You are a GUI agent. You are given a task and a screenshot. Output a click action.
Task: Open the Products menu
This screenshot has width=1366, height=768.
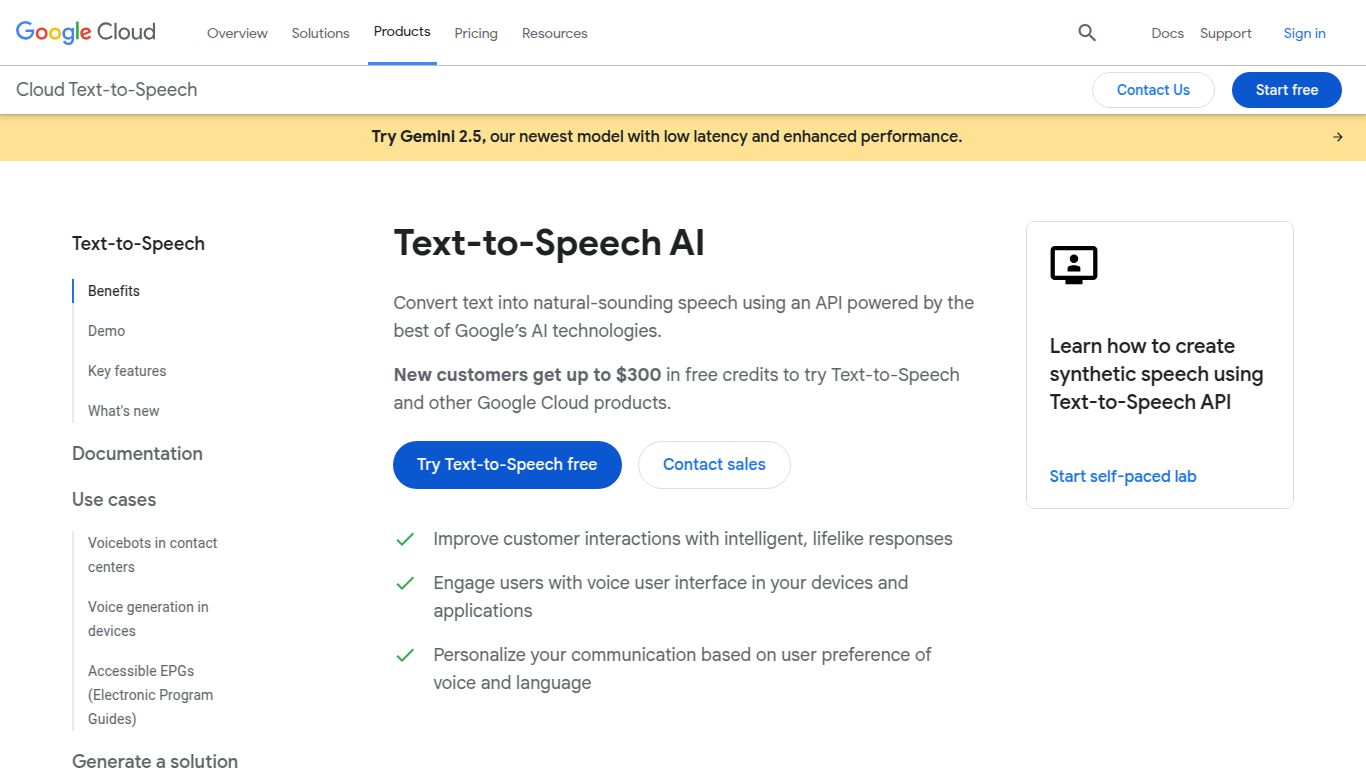click(402, 31)
